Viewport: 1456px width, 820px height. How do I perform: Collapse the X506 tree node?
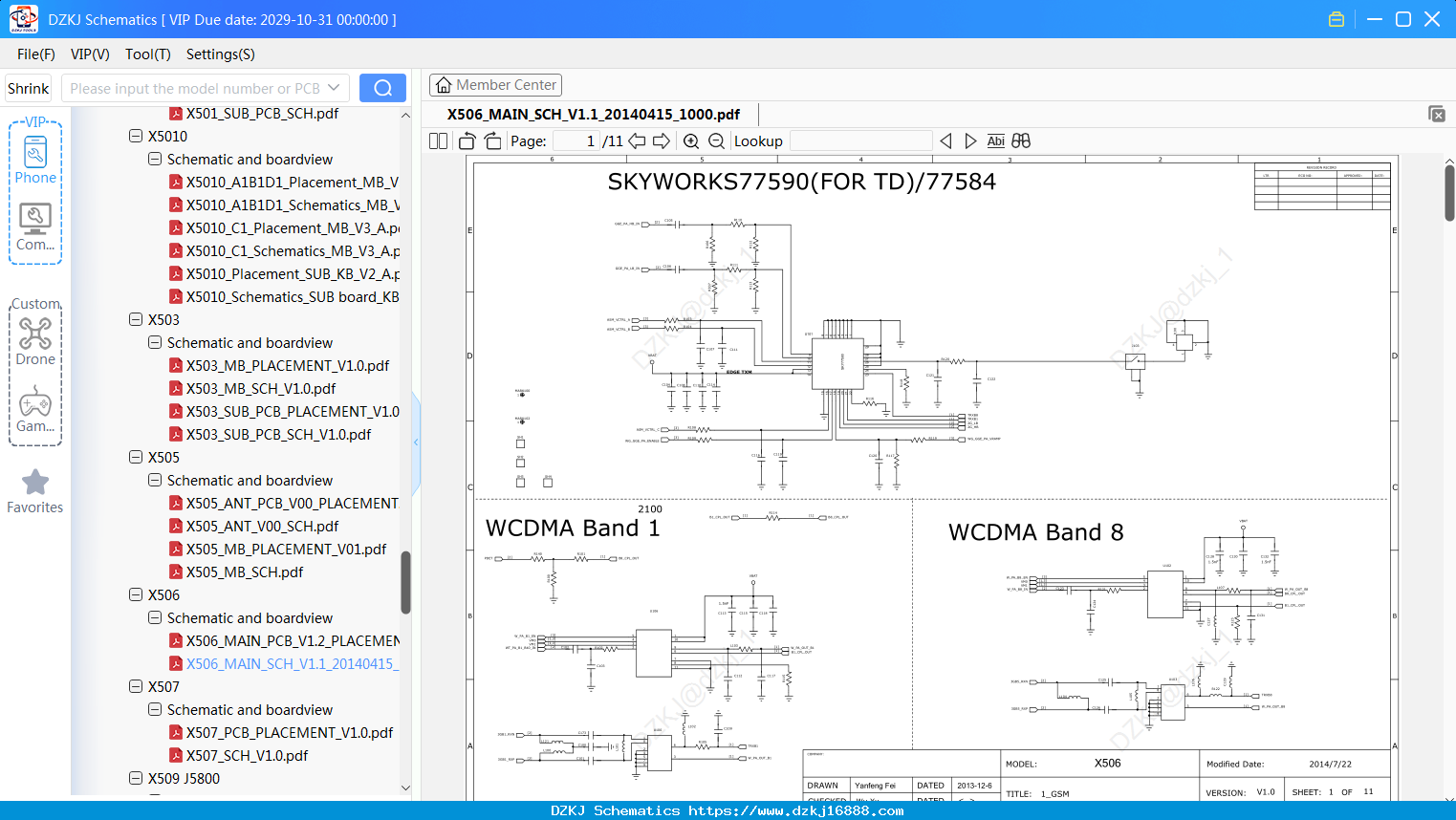(136, 595)
